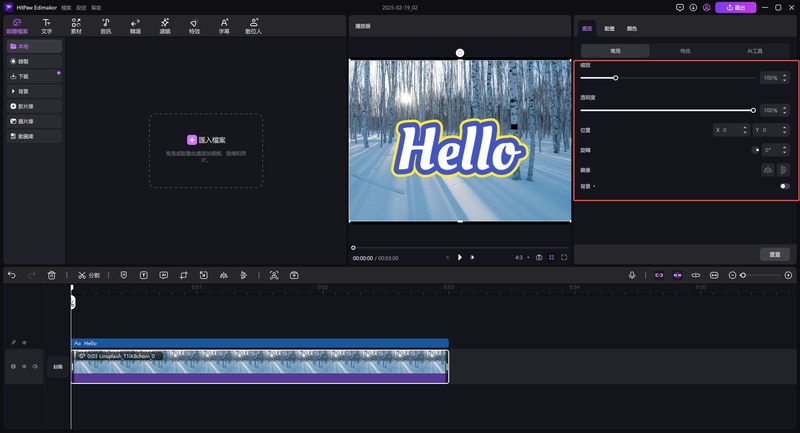The width and height of the screenshot is (800, 433).
Task: Switch to the 動畫 (Animation) properties tab
Action: click(608, 28)
